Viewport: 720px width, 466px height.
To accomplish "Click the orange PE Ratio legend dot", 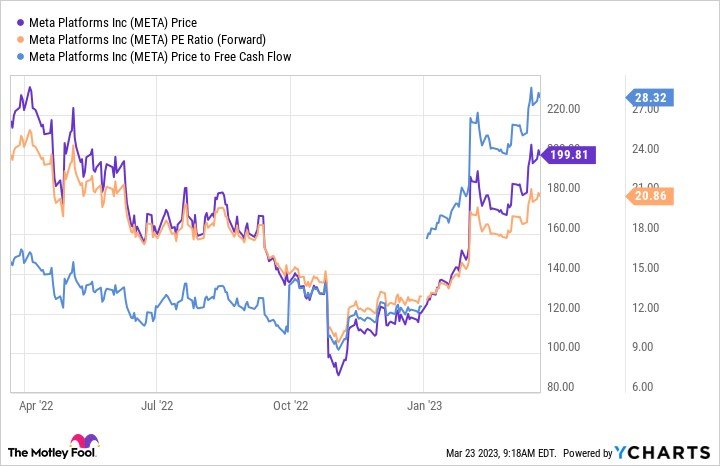I will 20,39.
